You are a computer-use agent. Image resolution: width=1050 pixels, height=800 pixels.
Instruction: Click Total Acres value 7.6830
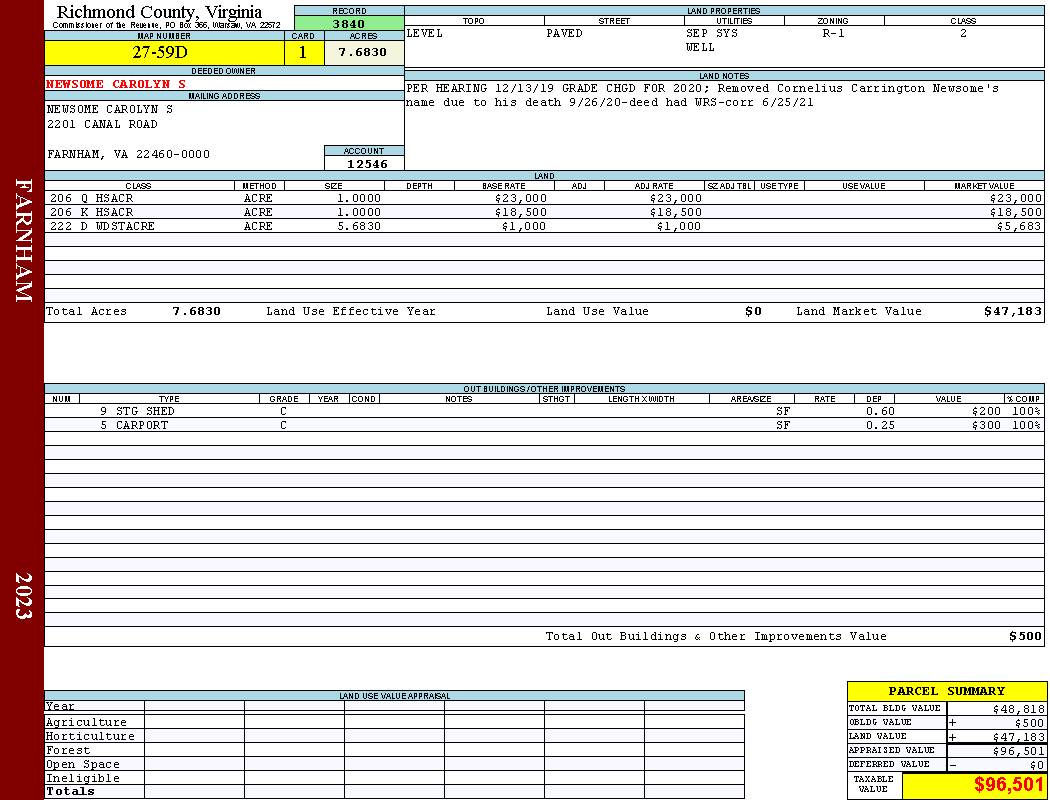point(196,312)
